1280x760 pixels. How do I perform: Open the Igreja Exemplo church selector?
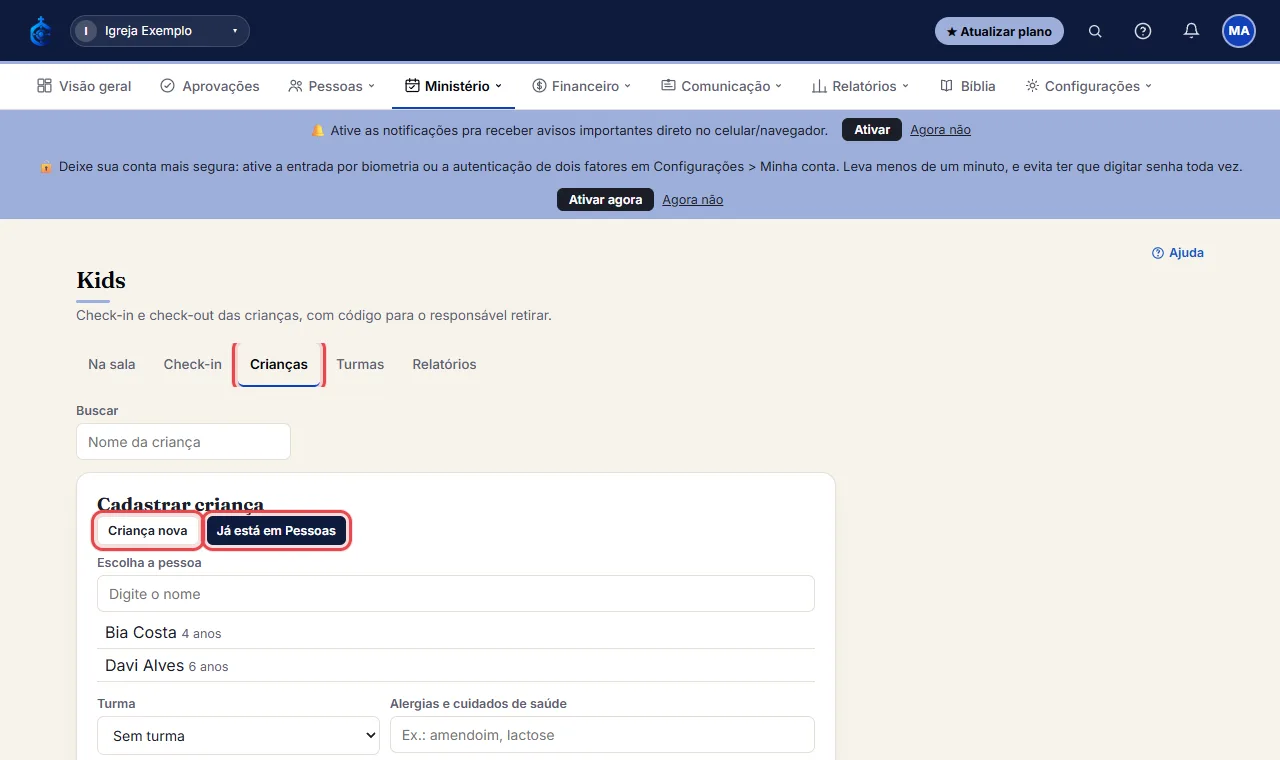pyautogui.click(x=160, y=31)
